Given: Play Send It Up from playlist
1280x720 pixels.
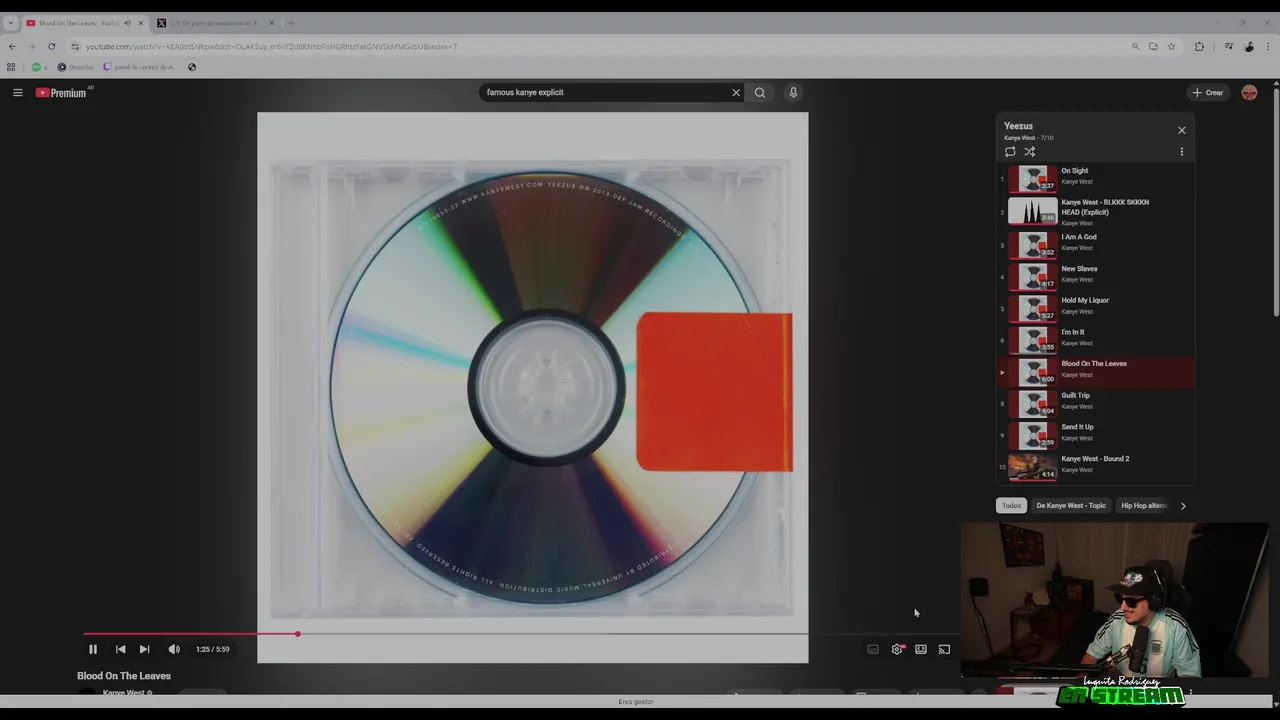Looking at the screenshot, I should coord(1096,434).
